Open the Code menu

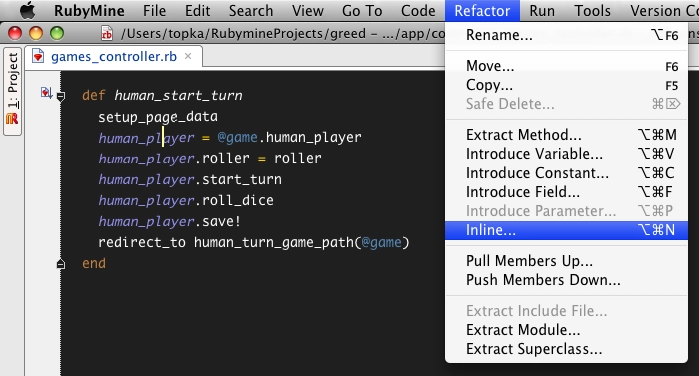[x=418, y=11]
